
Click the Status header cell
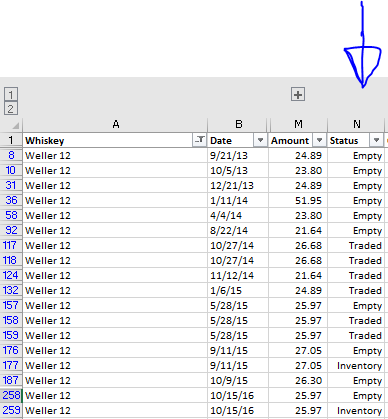point(356,140)
